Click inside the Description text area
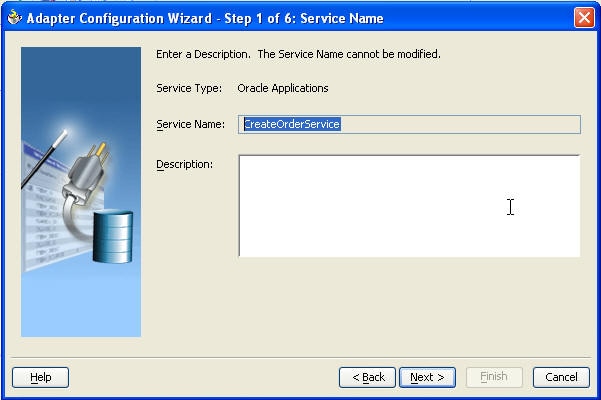The width and height of the screenshot is (601, 400). (x=409, y=206)
